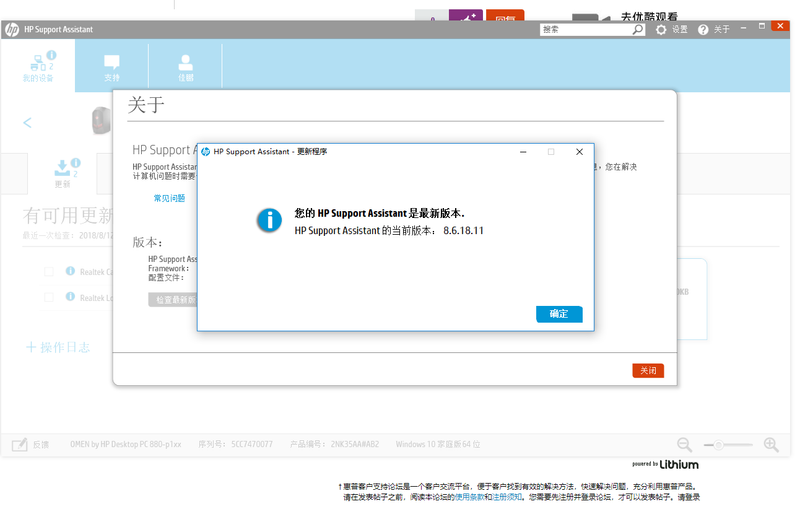Click the back arrow chevron
Screen dimensions: 800x514
click(x=28, y=123)
